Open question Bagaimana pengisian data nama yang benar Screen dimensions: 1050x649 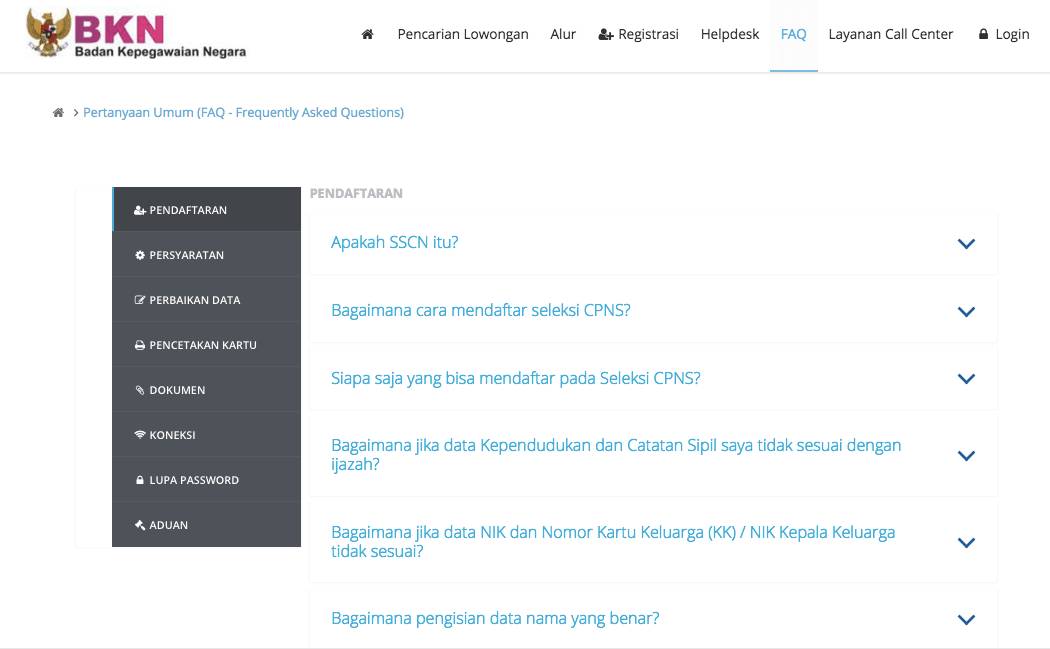[x=495, y=618]
